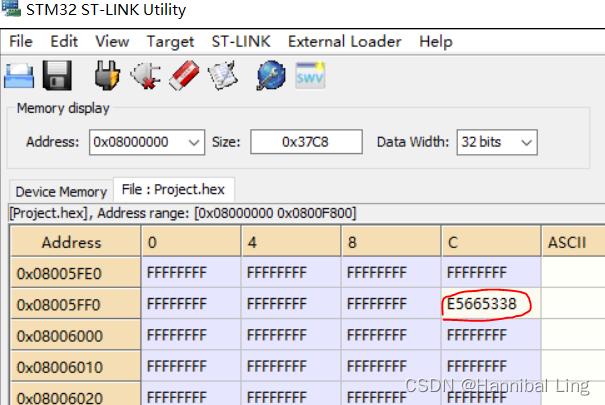
Task: Open the Target menu
Action: [170, 41]
